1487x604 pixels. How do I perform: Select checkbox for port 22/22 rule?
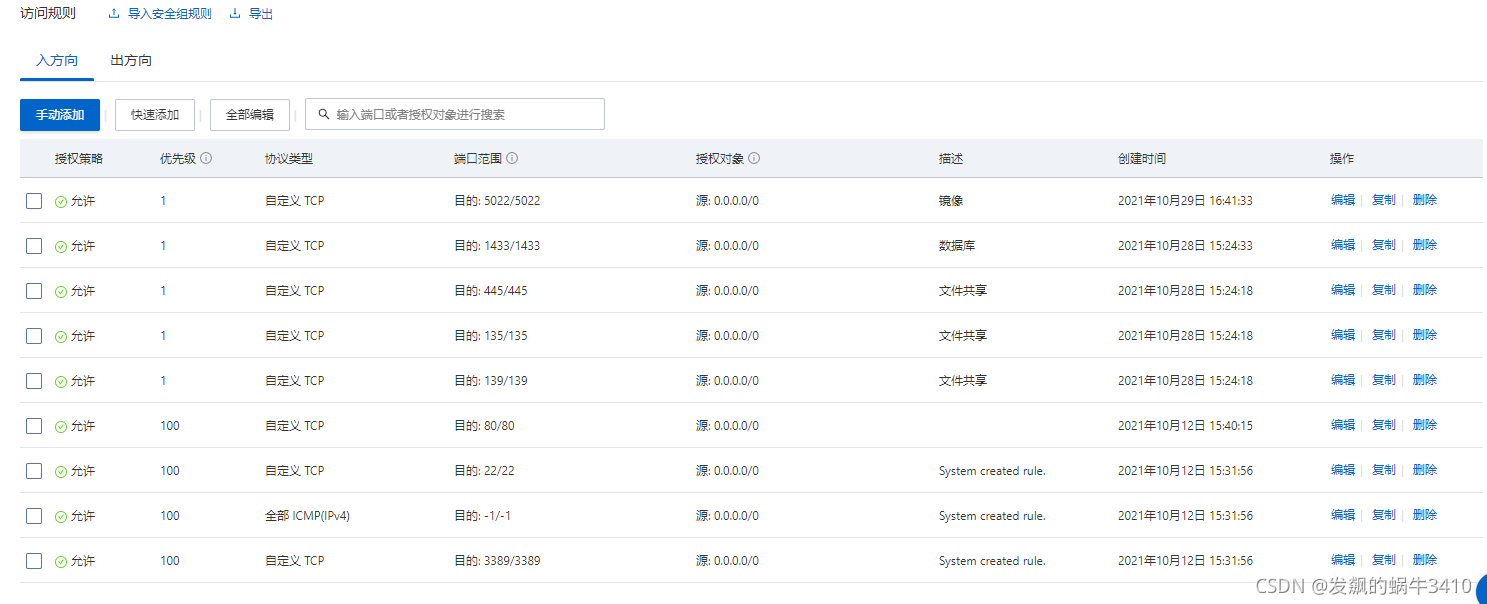(x=34, y=471)
